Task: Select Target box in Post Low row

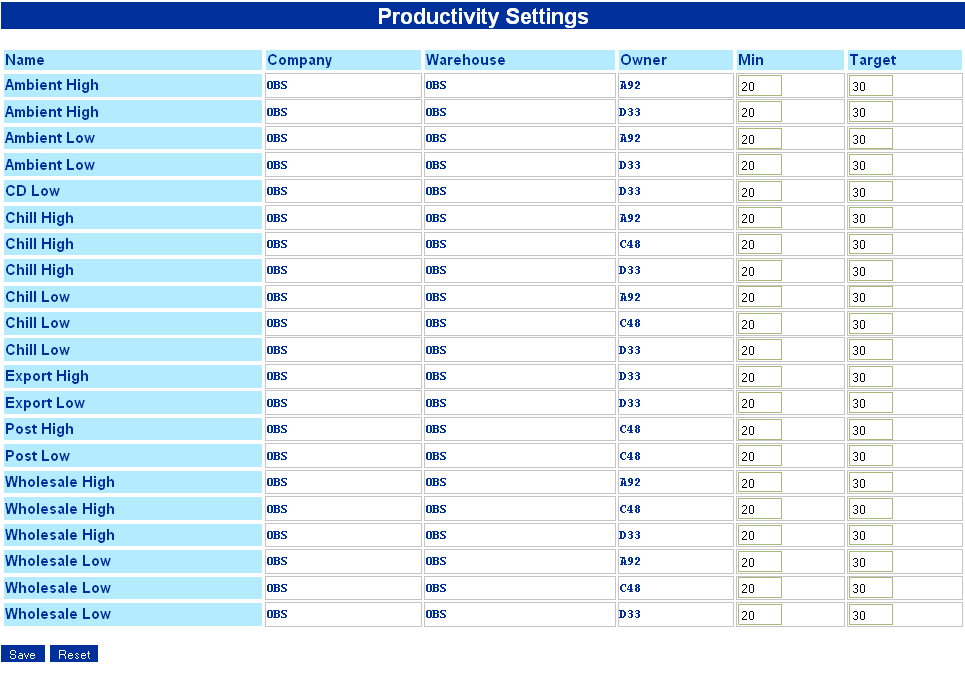Action: point(871,456)
